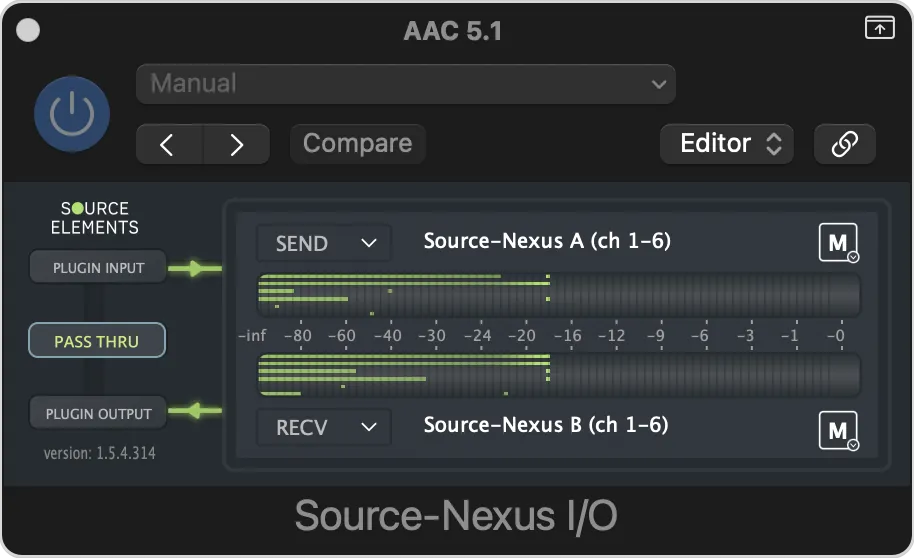Go to the previous preset arrow
914x558 pixels.
(169, 144)
